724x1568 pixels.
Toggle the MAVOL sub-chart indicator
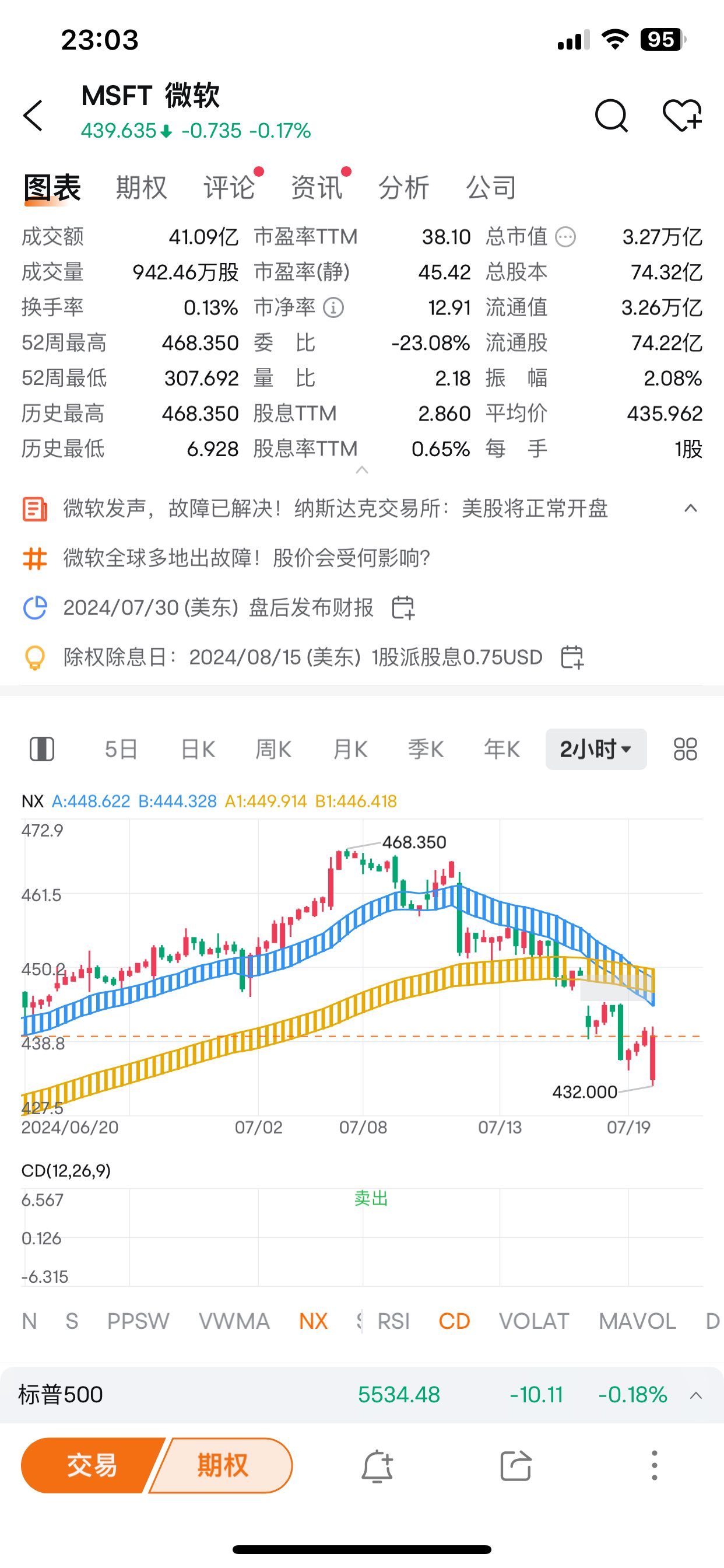638,1321
